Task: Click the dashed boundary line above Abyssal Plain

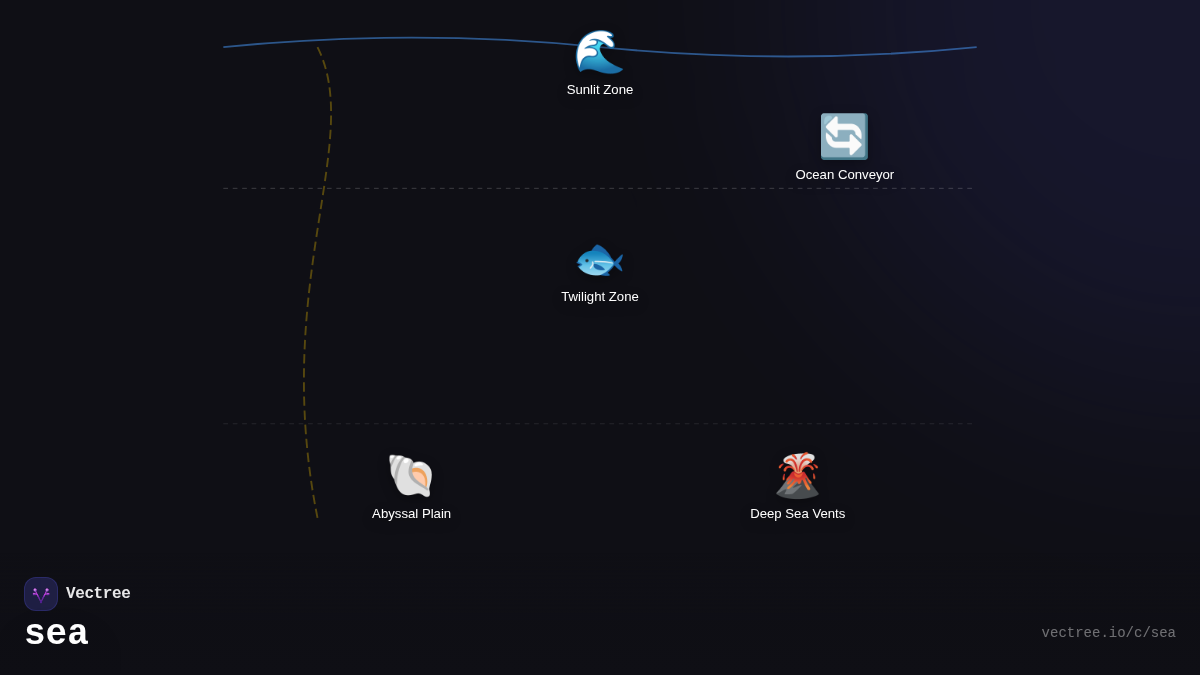Action: [600, 423]
